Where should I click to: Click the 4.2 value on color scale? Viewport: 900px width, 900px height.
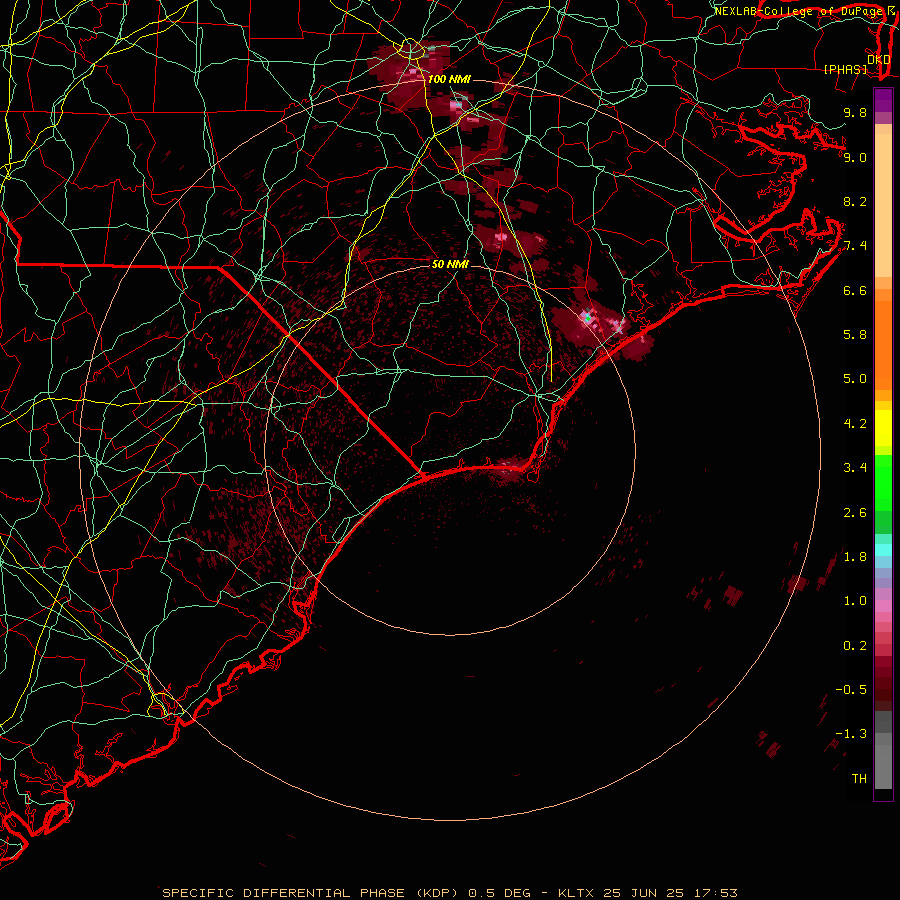[x=855, y=424]
